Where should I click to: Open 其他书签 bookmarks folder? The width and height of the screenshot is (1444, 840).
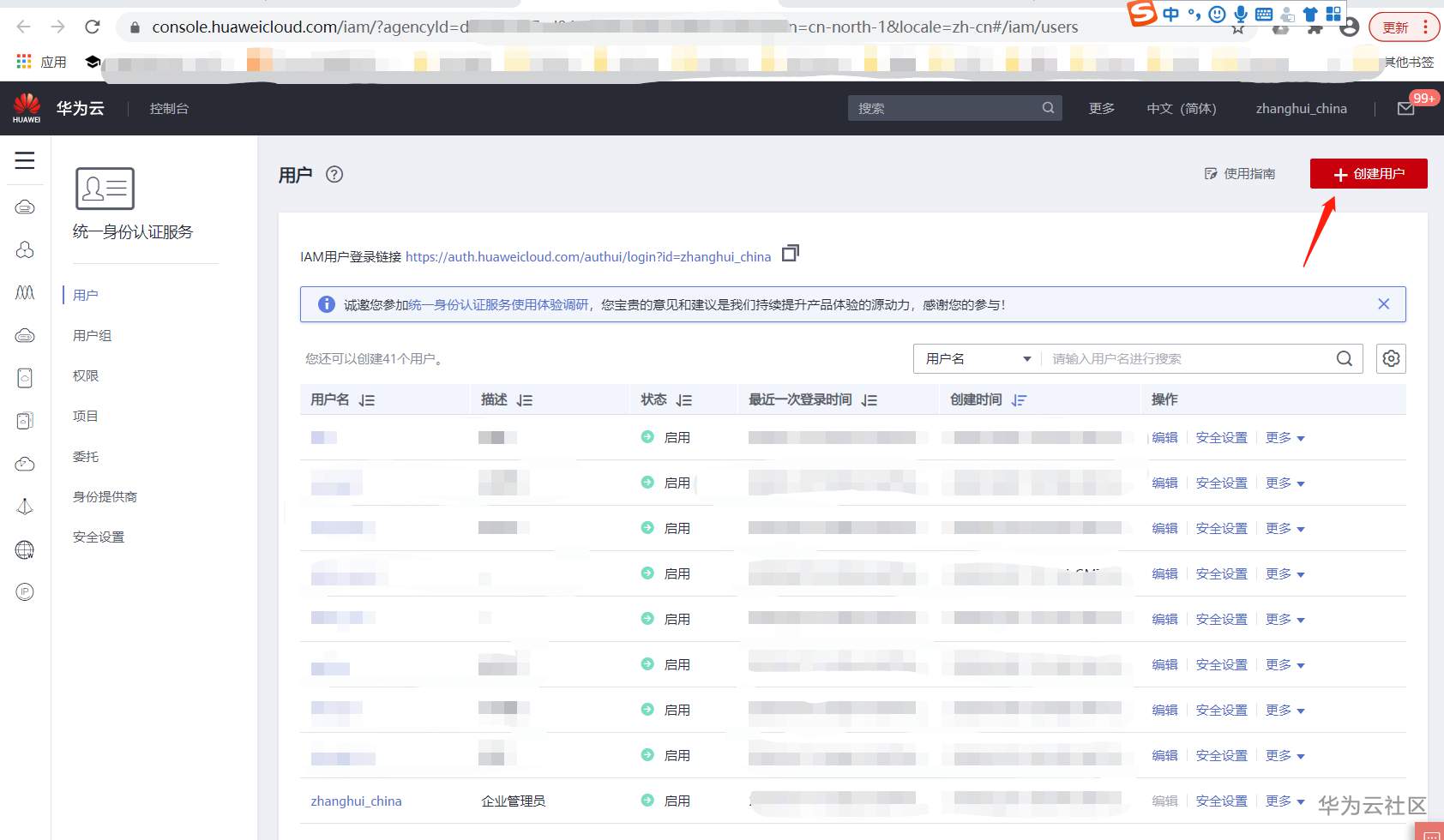[x=1409, y=62]
